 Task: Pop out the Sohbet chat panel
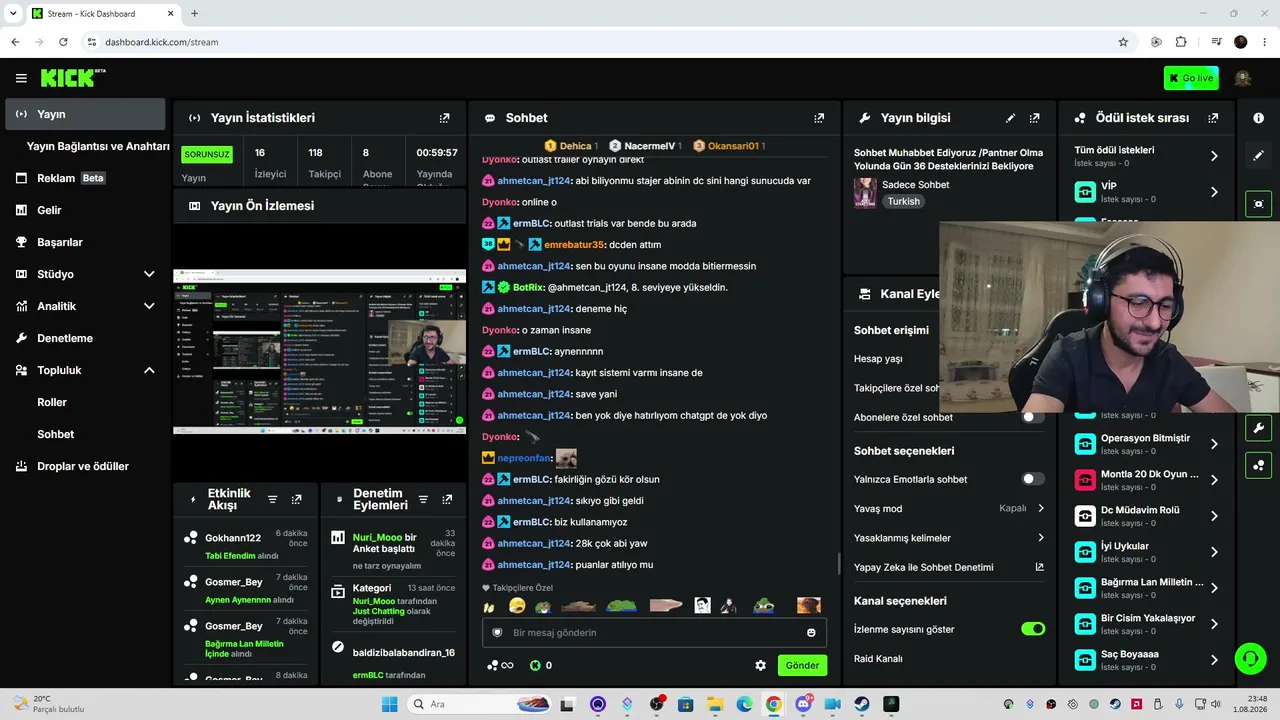pyautogui.click(x=819, y=118)
